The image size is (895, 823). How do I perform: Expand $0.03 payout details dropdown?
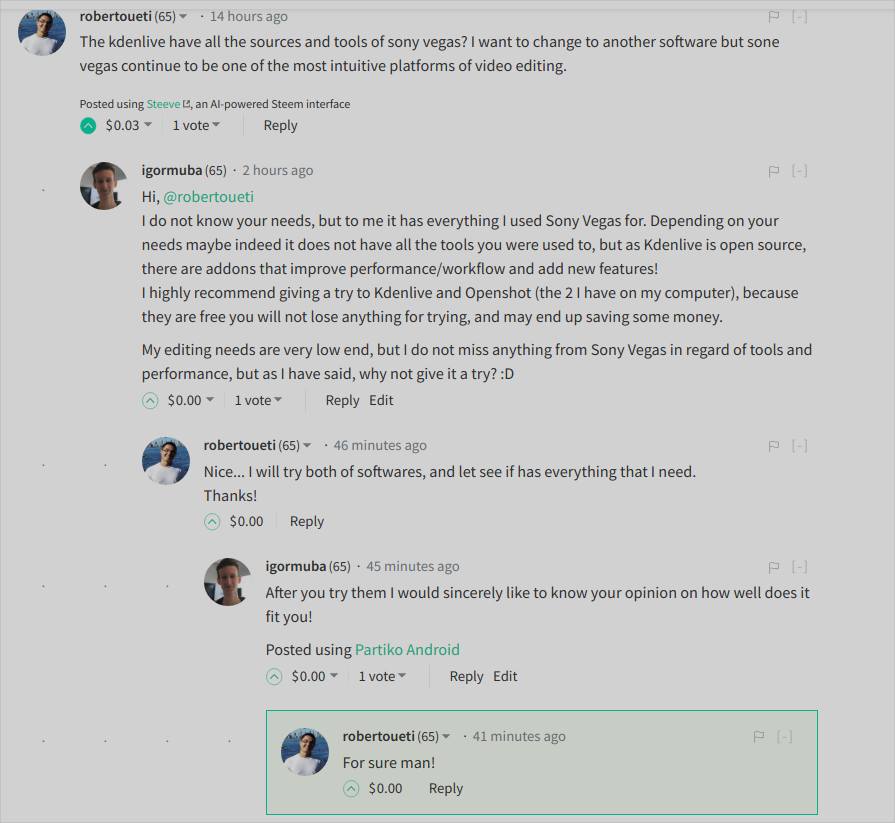pos(148,126)
